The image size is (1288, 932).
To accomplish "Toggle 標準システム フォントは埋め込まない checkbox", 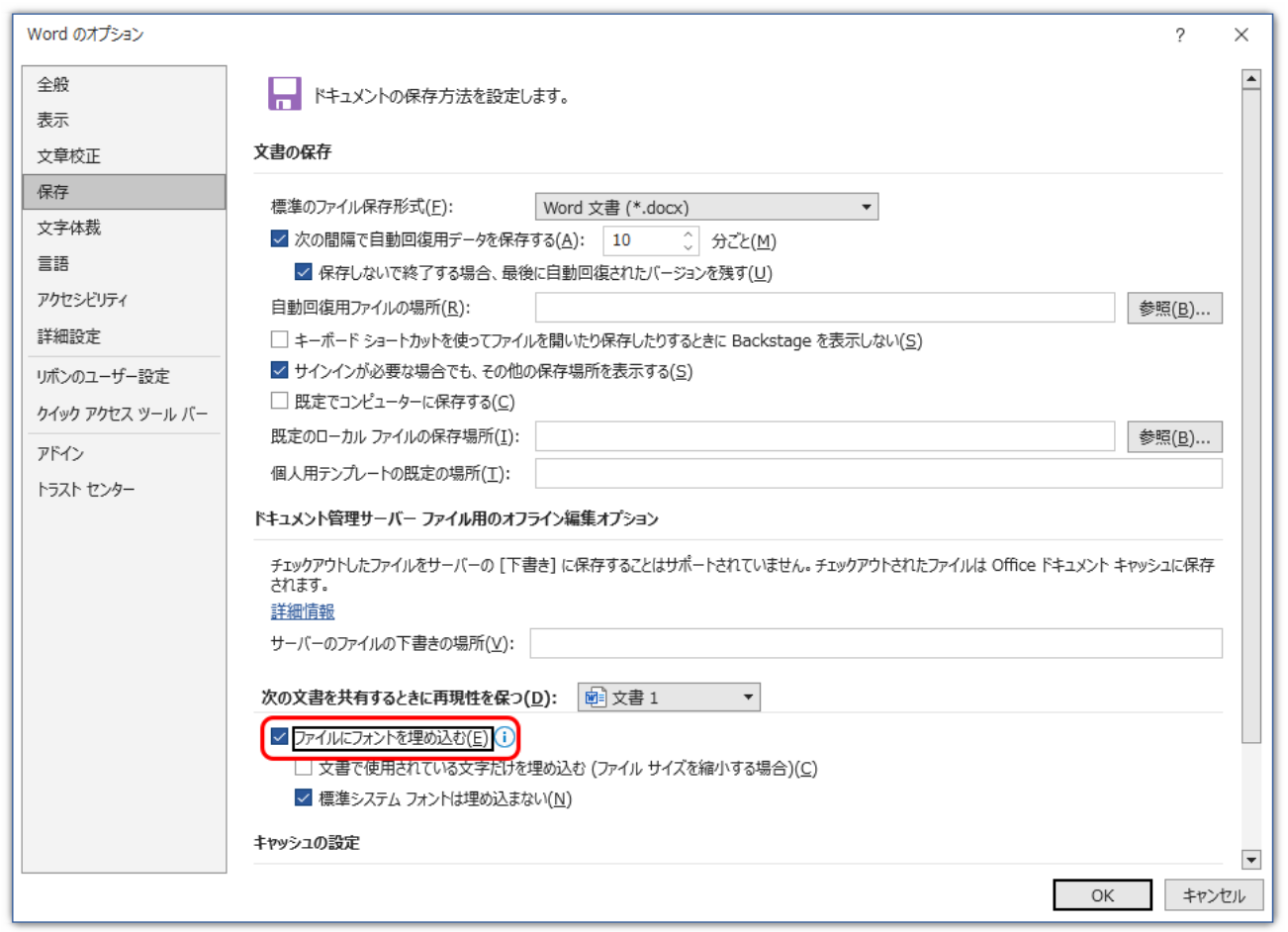I will pos(304,798).
